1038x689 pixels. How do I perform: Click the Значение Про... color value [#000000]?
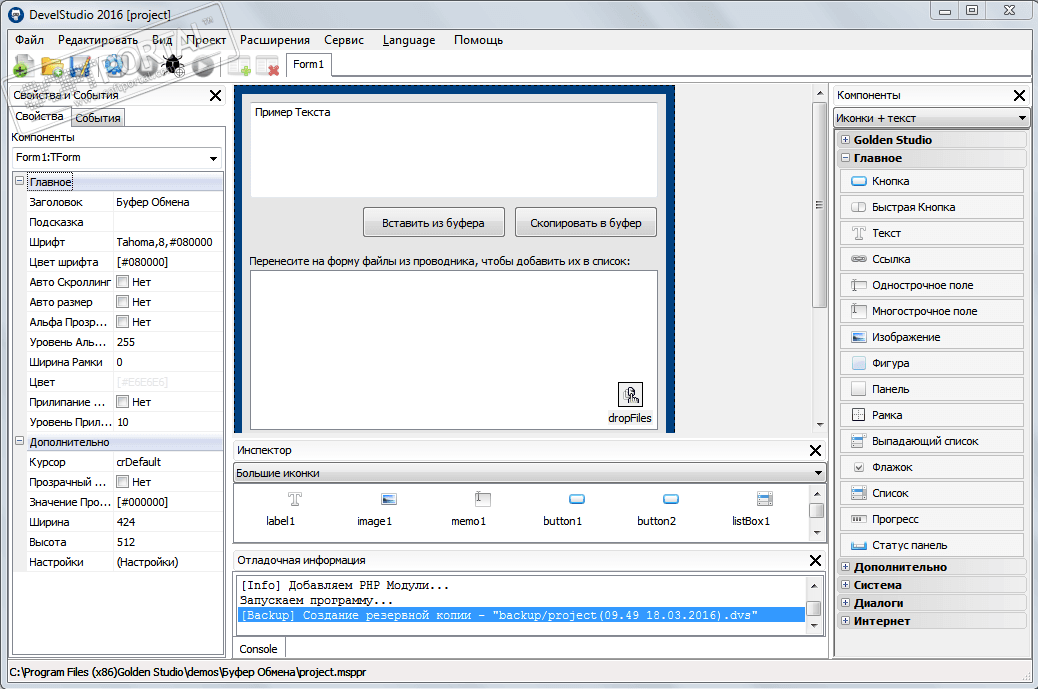point(142,502)
